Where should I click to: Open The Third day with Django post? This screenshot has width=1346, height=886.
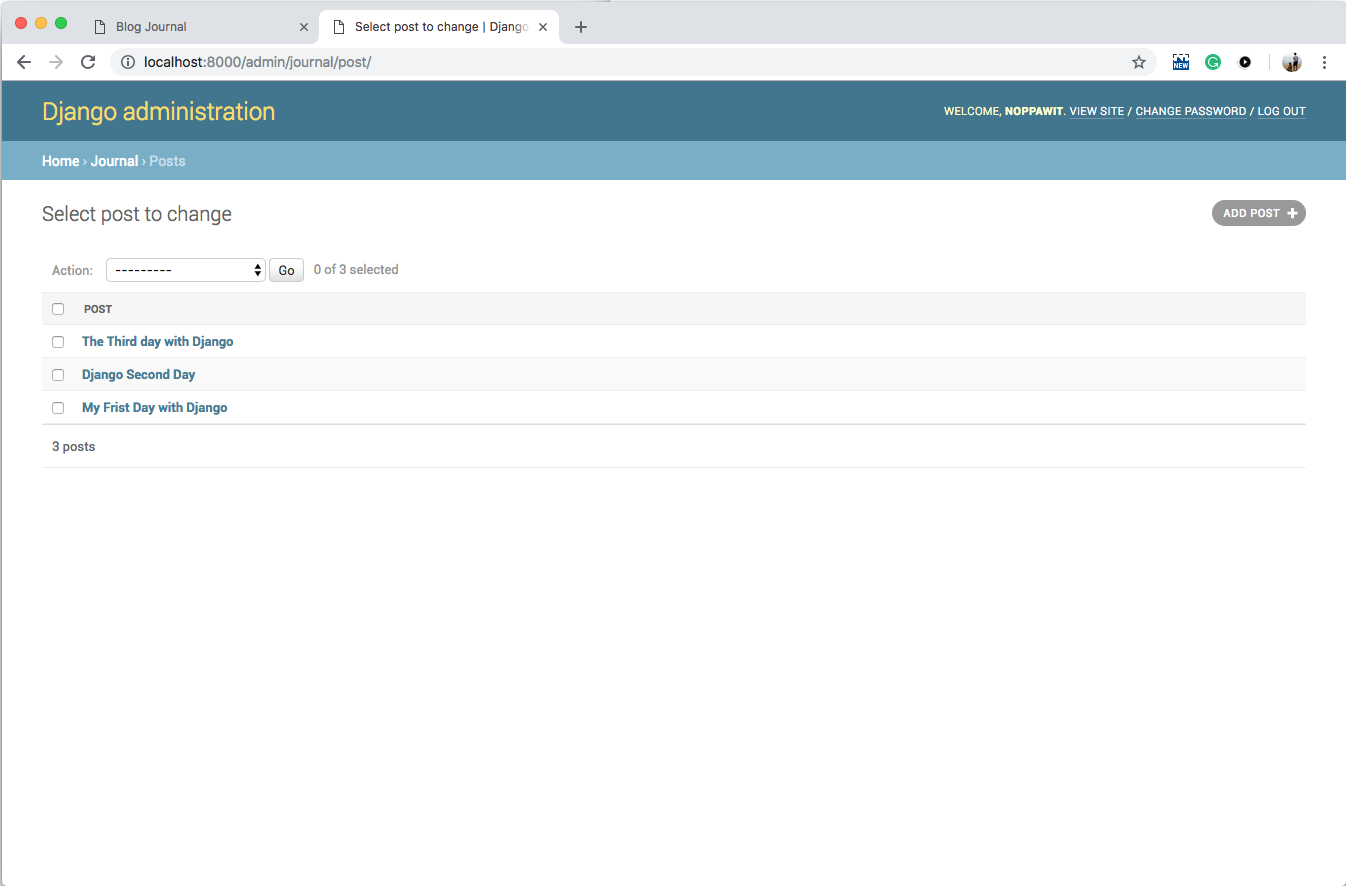(158, 342)
